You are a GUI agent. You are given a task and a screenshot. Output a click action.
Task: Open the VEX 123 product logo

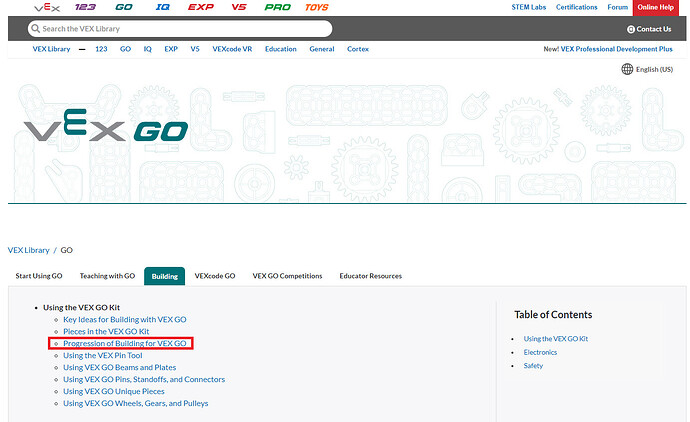[x=85, y=7]
